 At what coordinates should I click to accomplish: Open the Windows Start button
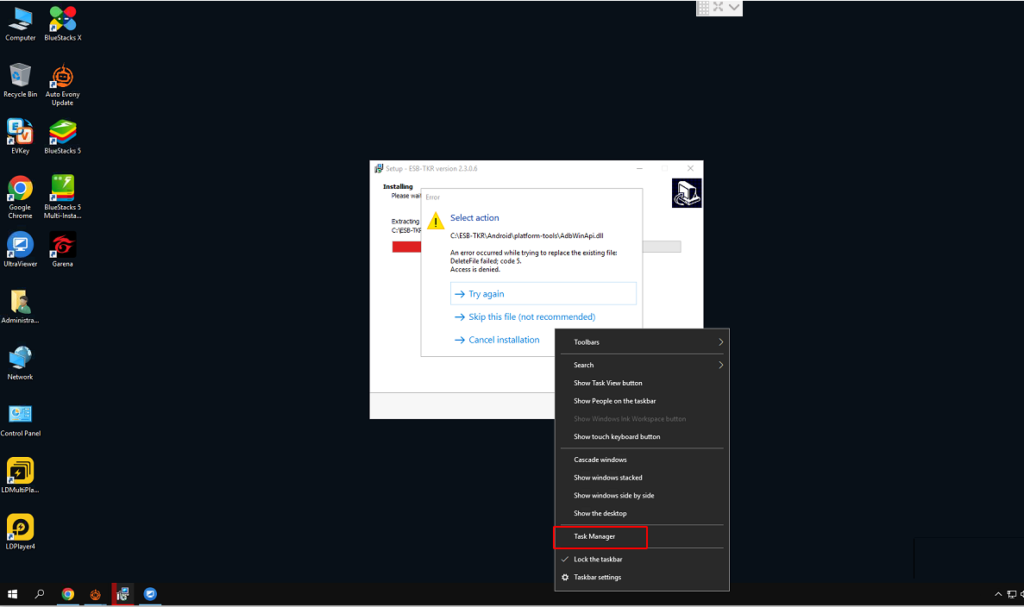13,594
